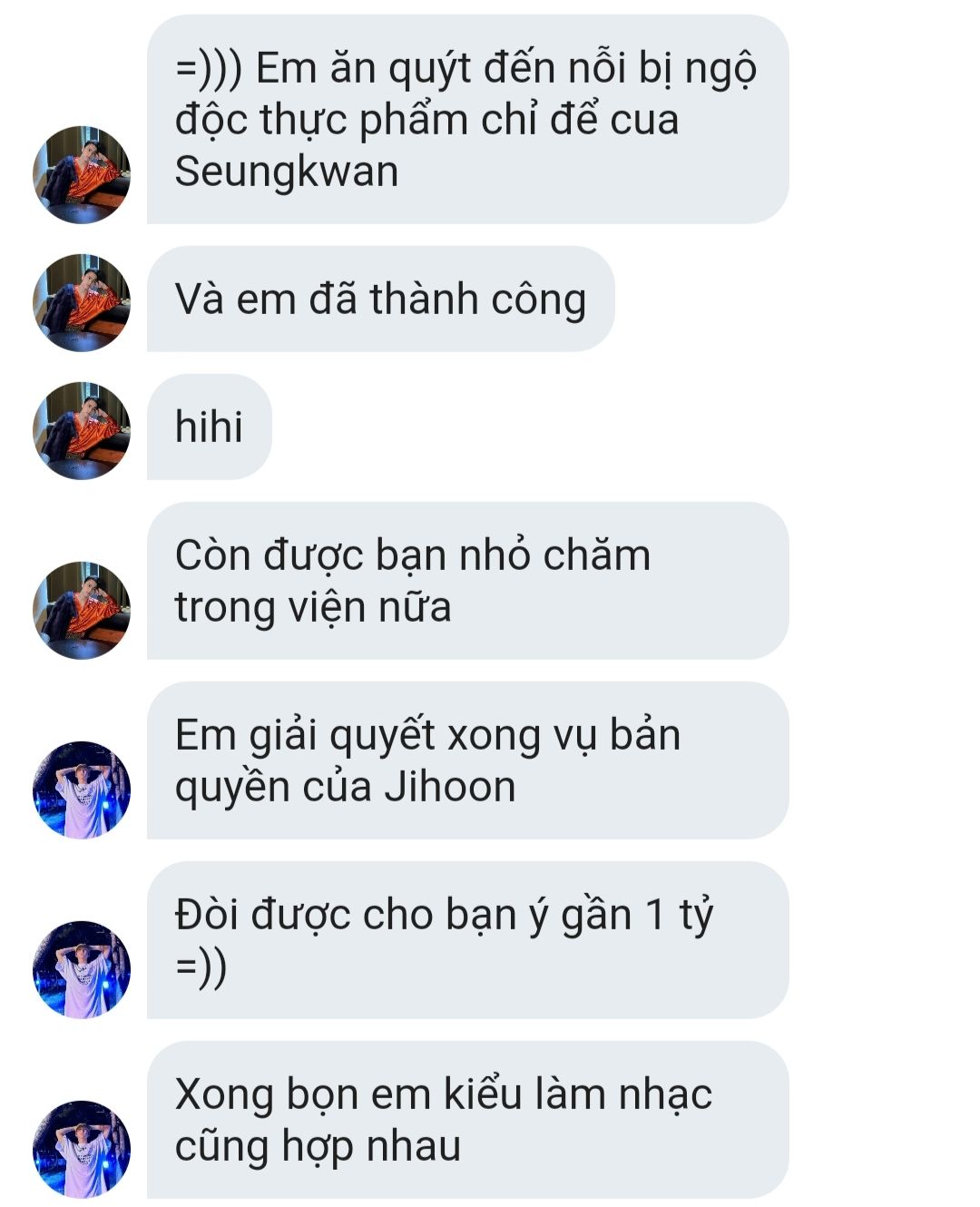The width and height of the screenshot is (980, 1207).
Task: Tap avatar beside "Và em đã thành công"
Action: point(82,303)
